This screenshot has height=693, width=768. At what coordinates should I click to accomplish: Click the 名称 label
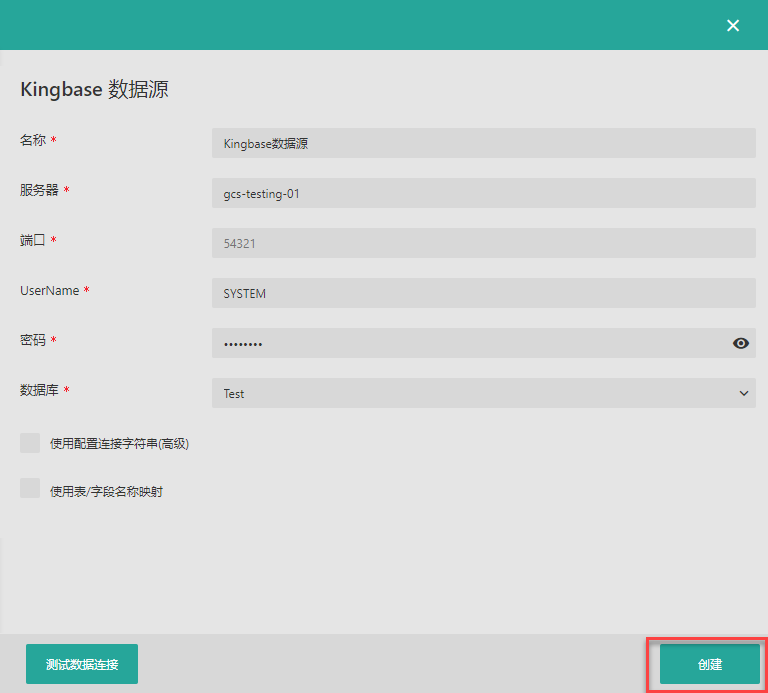click(x=33, y=140)
